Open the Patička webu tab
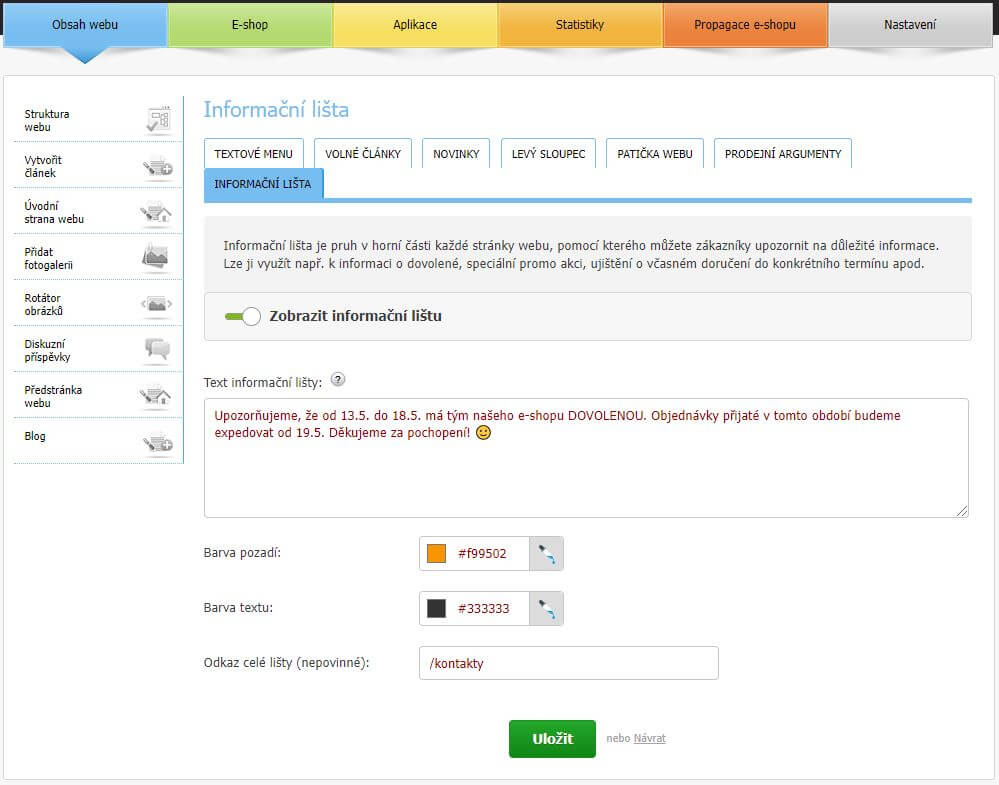The height and width of the screenshot is (785, 999). tap(654, 154)
